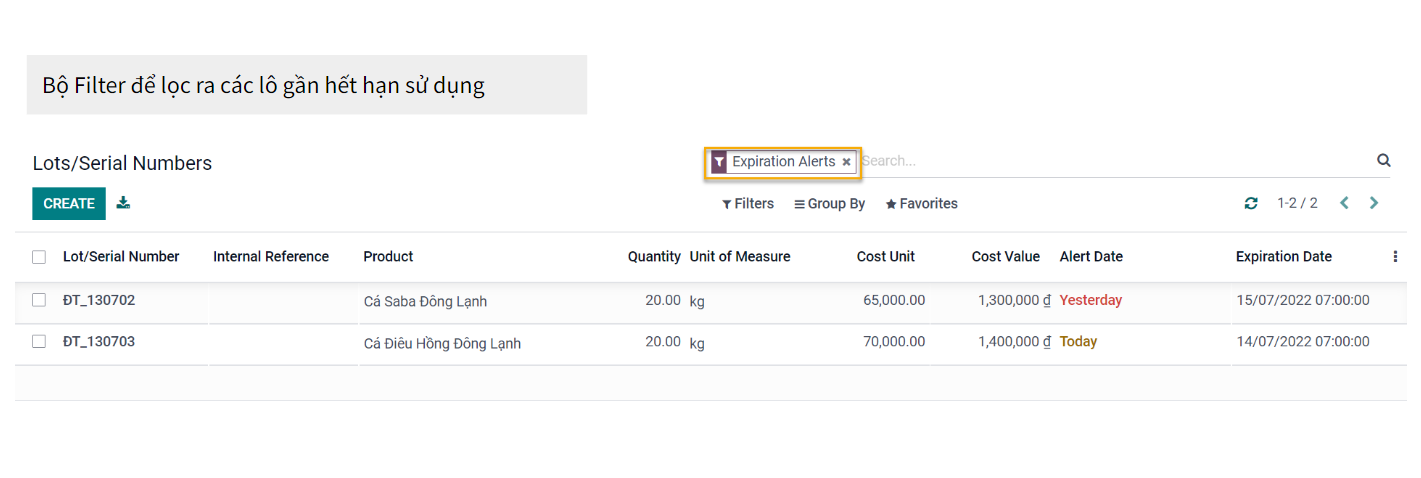Remove the Expiration Alerts filter tag
The image size is (1421, 478).
coord(846,162)
